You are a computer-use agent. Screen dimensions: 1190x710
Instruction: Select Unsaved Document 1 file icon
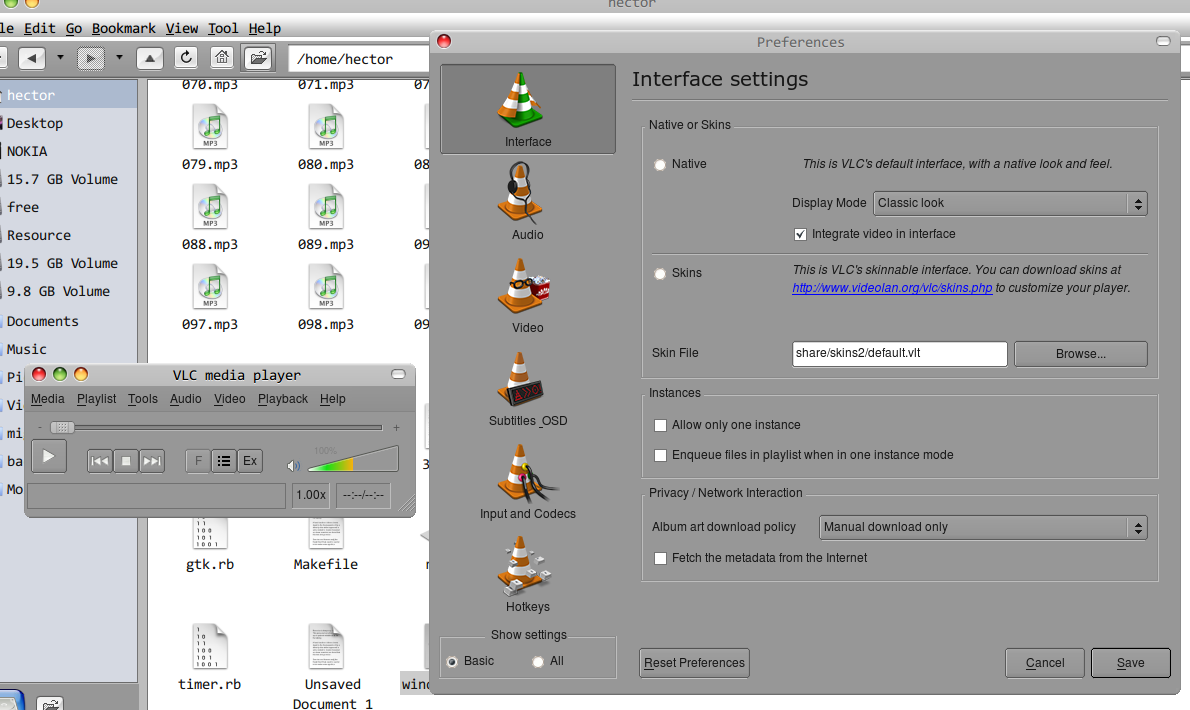click(x=326, y=646)
